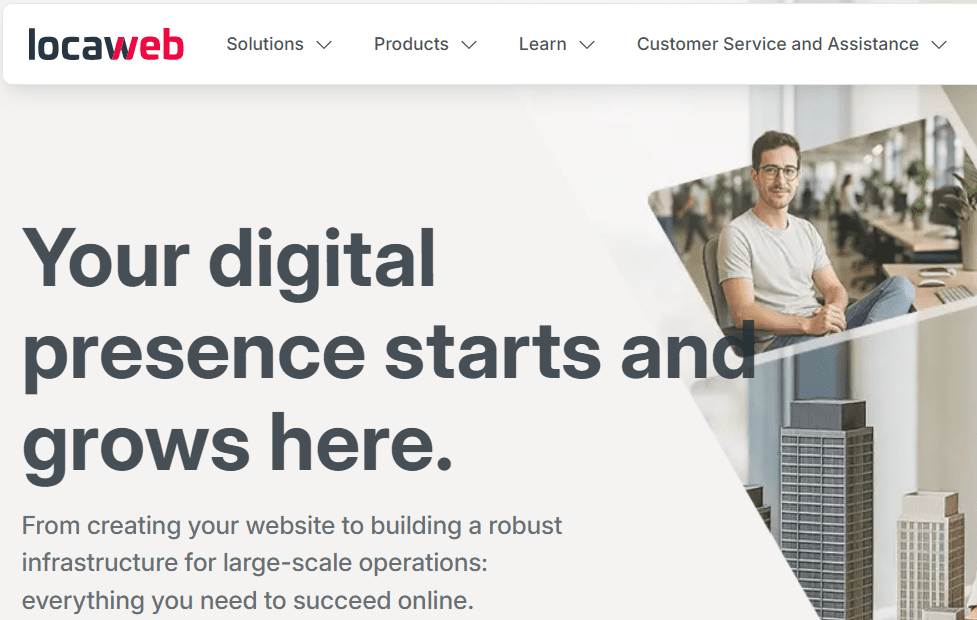Image resolution: width=977 pixels, height=620 pixels.
Task: Open the Products menu
Action: pyautogui.click(x=411, y=44)
